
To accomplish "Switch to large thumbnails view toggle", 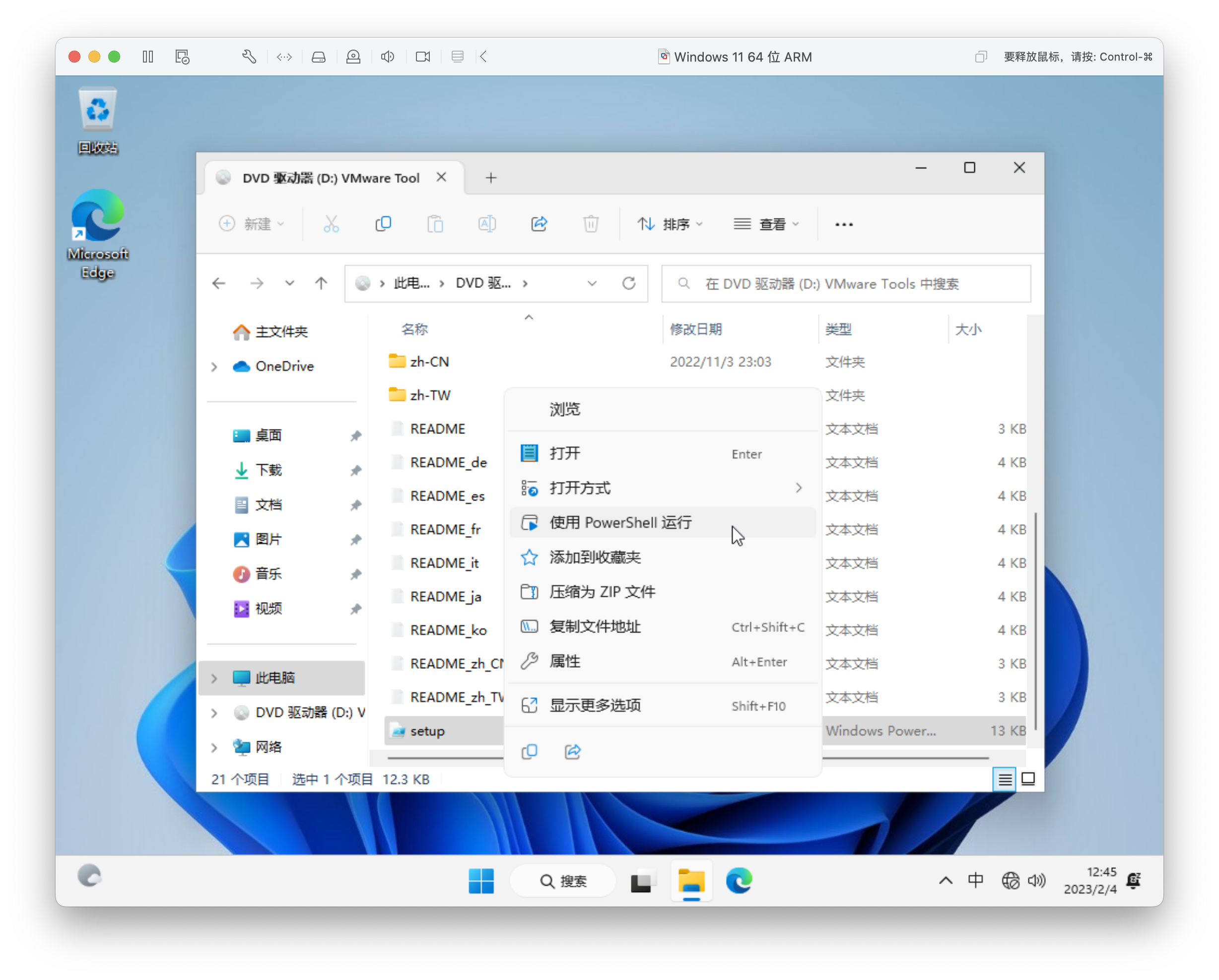I will point(1028,779).
